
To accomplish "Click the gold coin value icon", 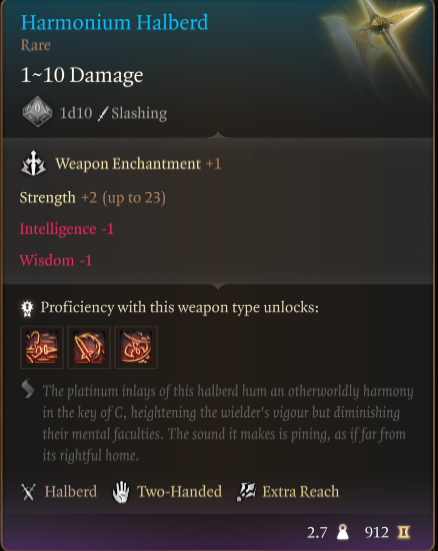I will [x=404, y=532].
